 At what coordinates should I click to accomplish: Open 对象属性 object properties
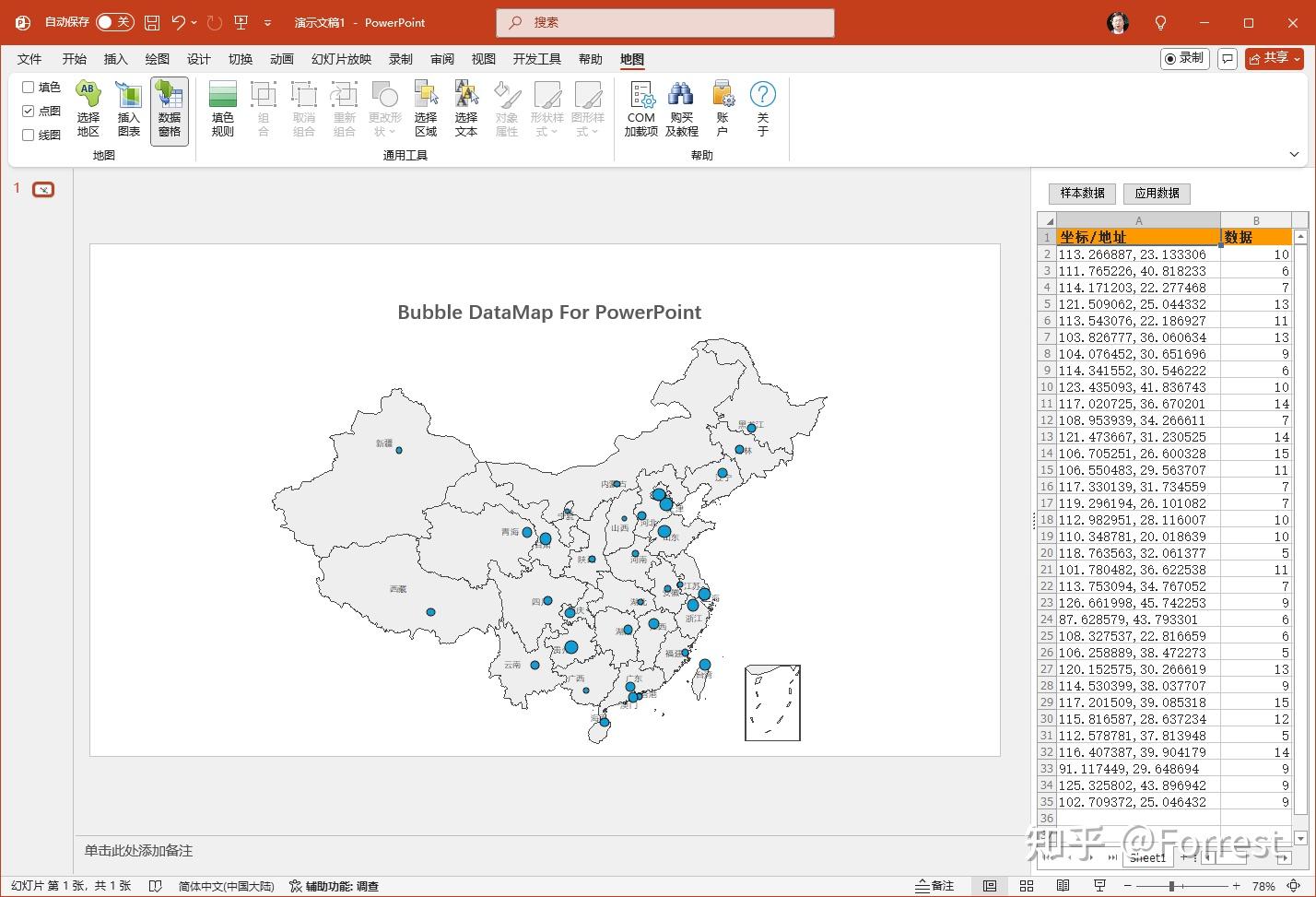coord(507,109)
